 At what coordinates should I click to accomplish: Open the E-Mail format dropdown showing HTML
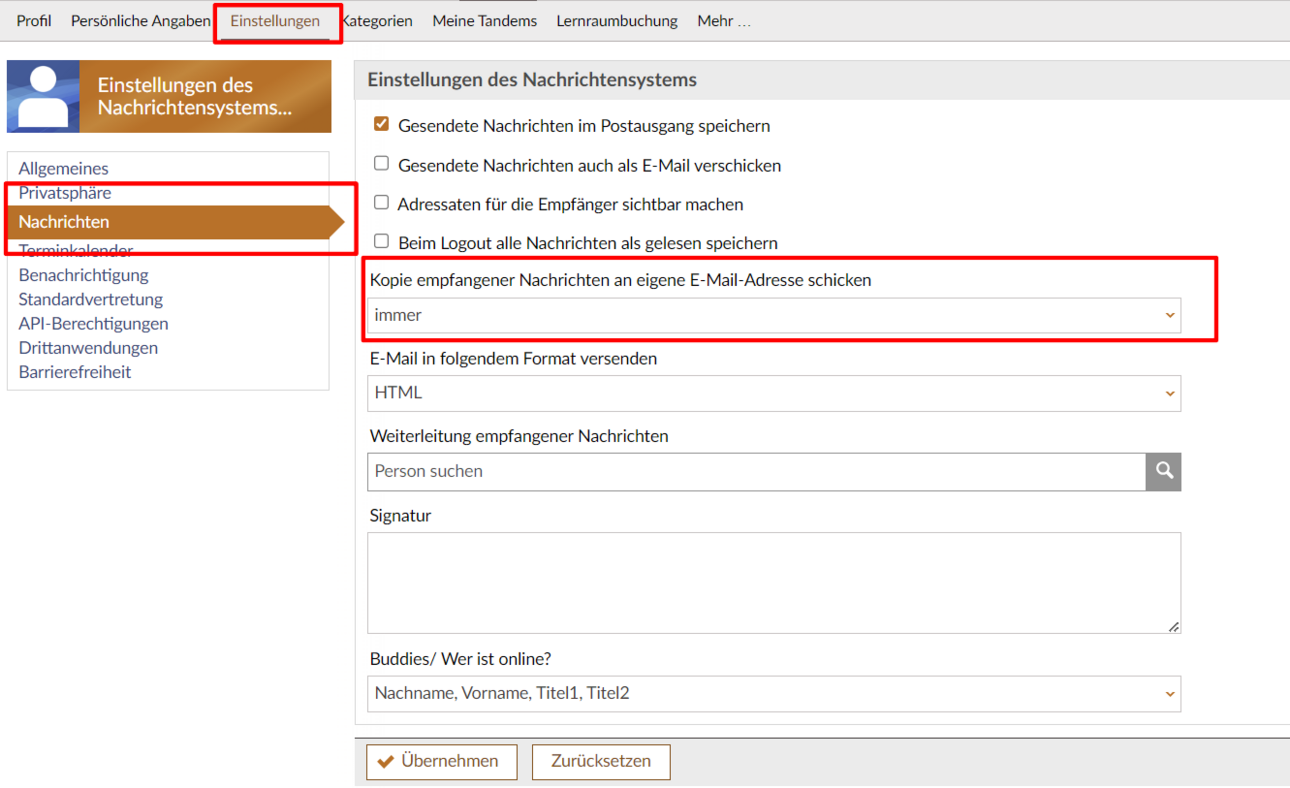[774, 393]
